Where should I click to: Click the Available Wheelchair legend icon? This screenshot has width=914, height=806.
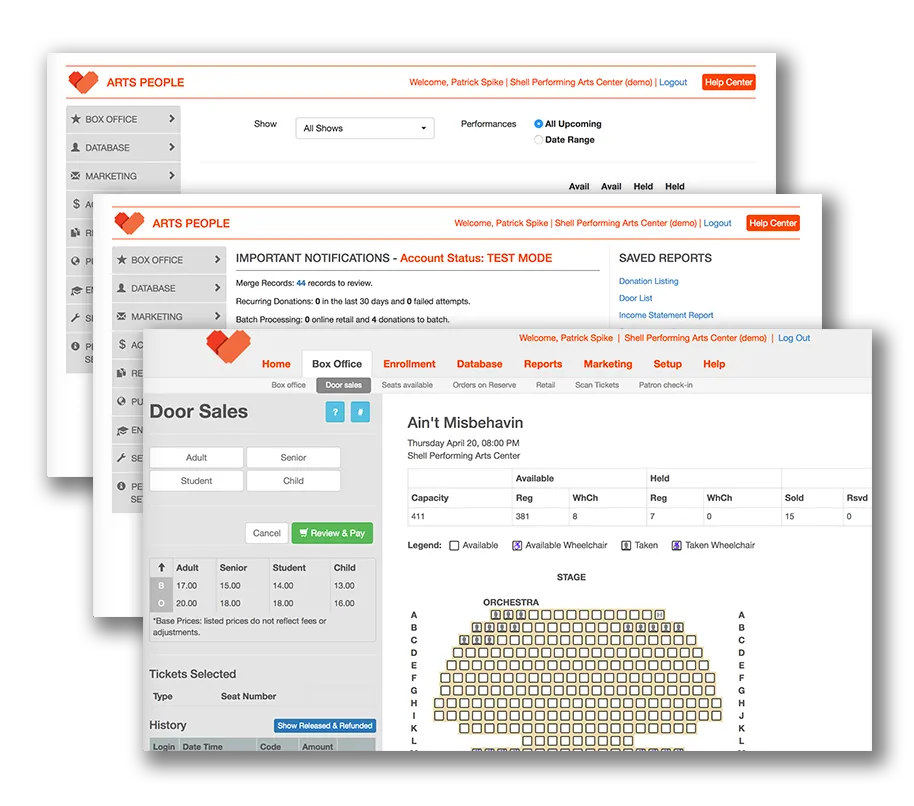pyautogui.click(x=517, y=545)
